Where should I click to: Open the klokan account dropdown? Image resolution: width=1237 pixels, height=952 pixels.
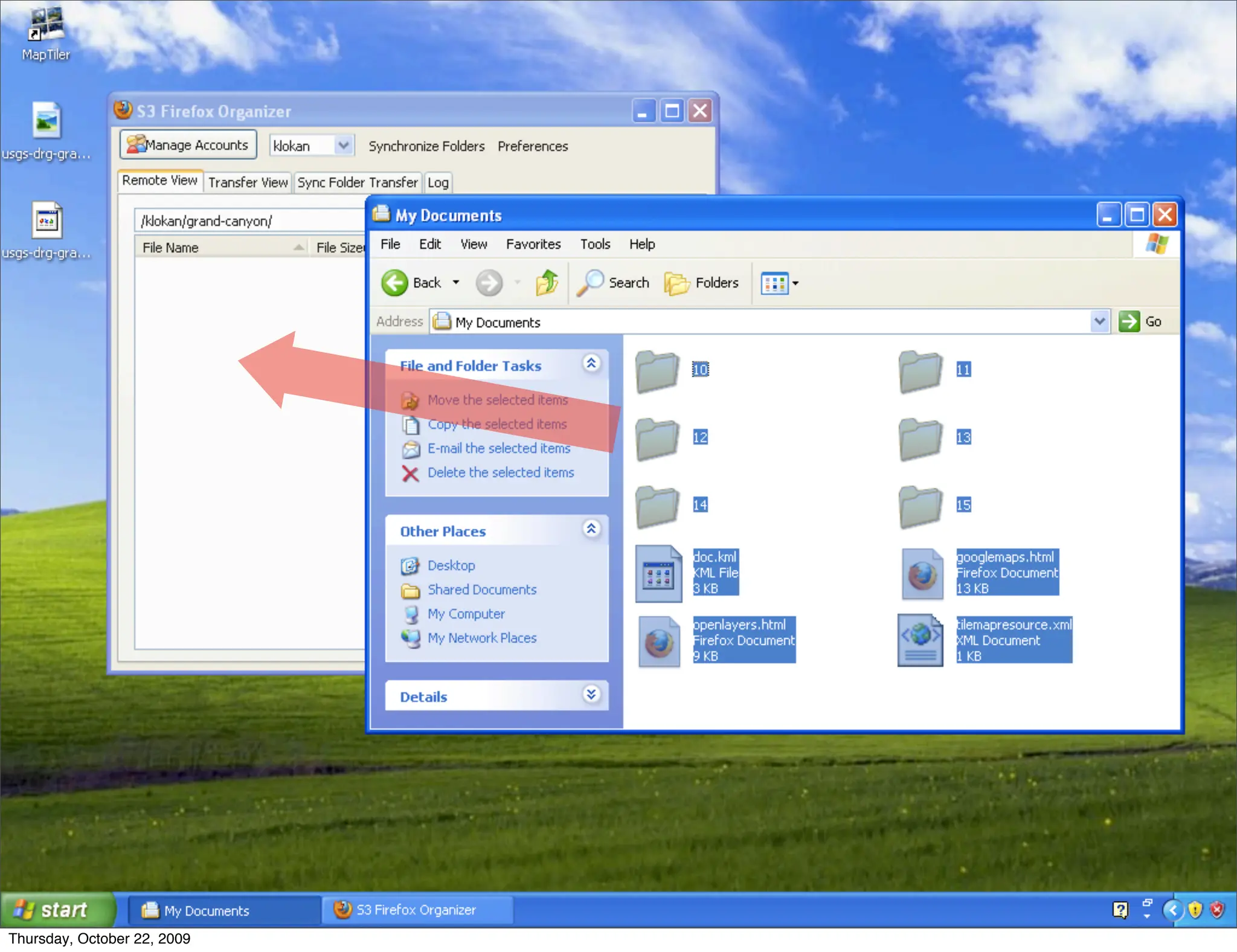click(x=343, y=146)
